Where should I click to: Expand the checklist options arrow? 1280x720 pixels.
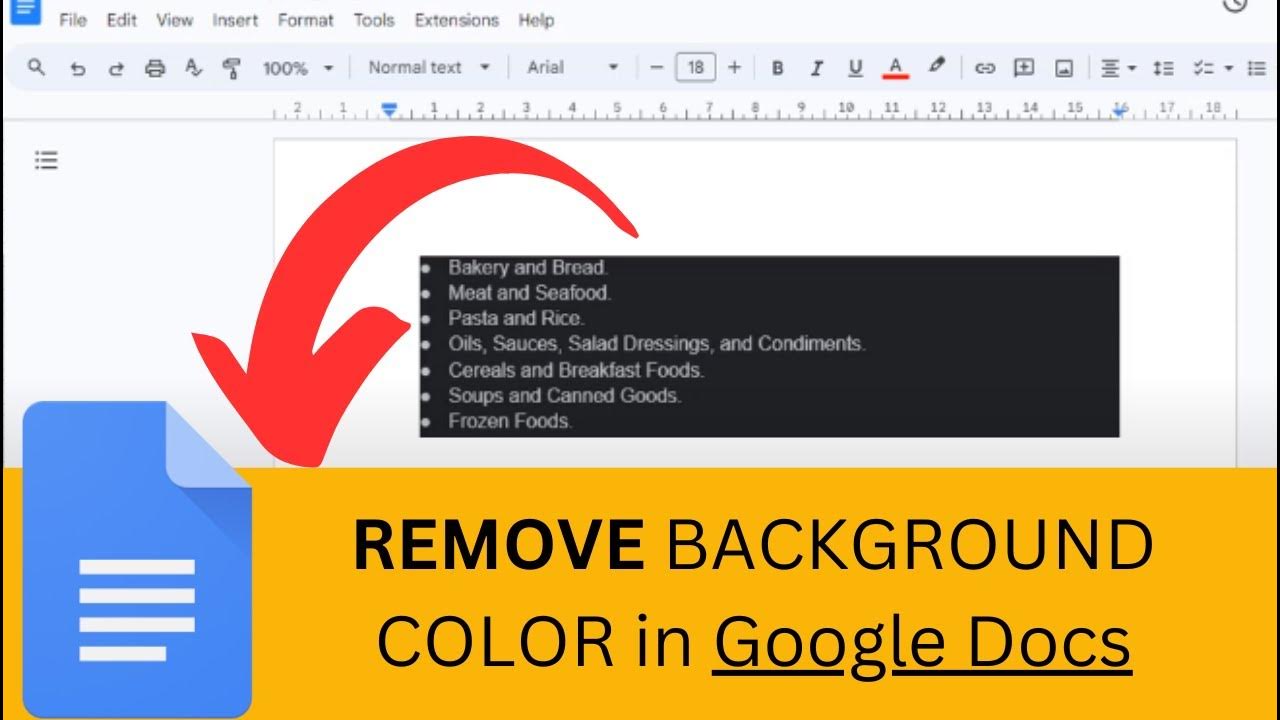click(x=1228, y=69)
